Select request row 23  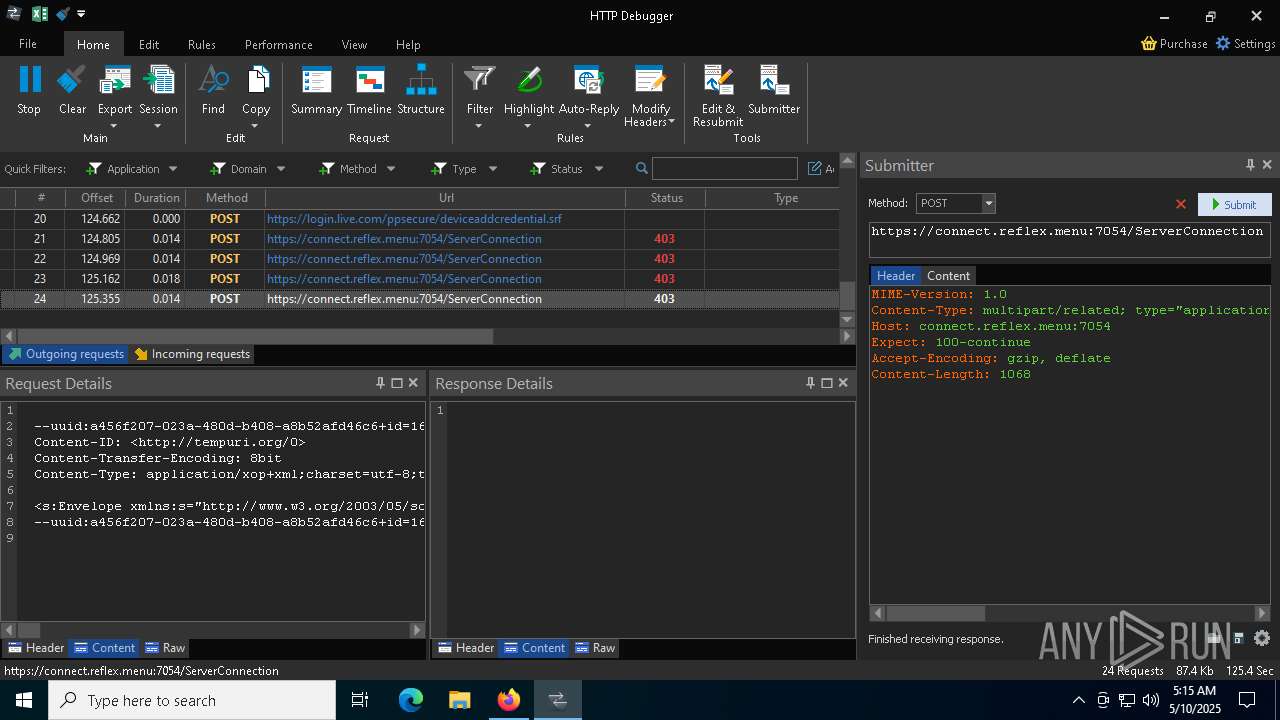tap(420, 279)
